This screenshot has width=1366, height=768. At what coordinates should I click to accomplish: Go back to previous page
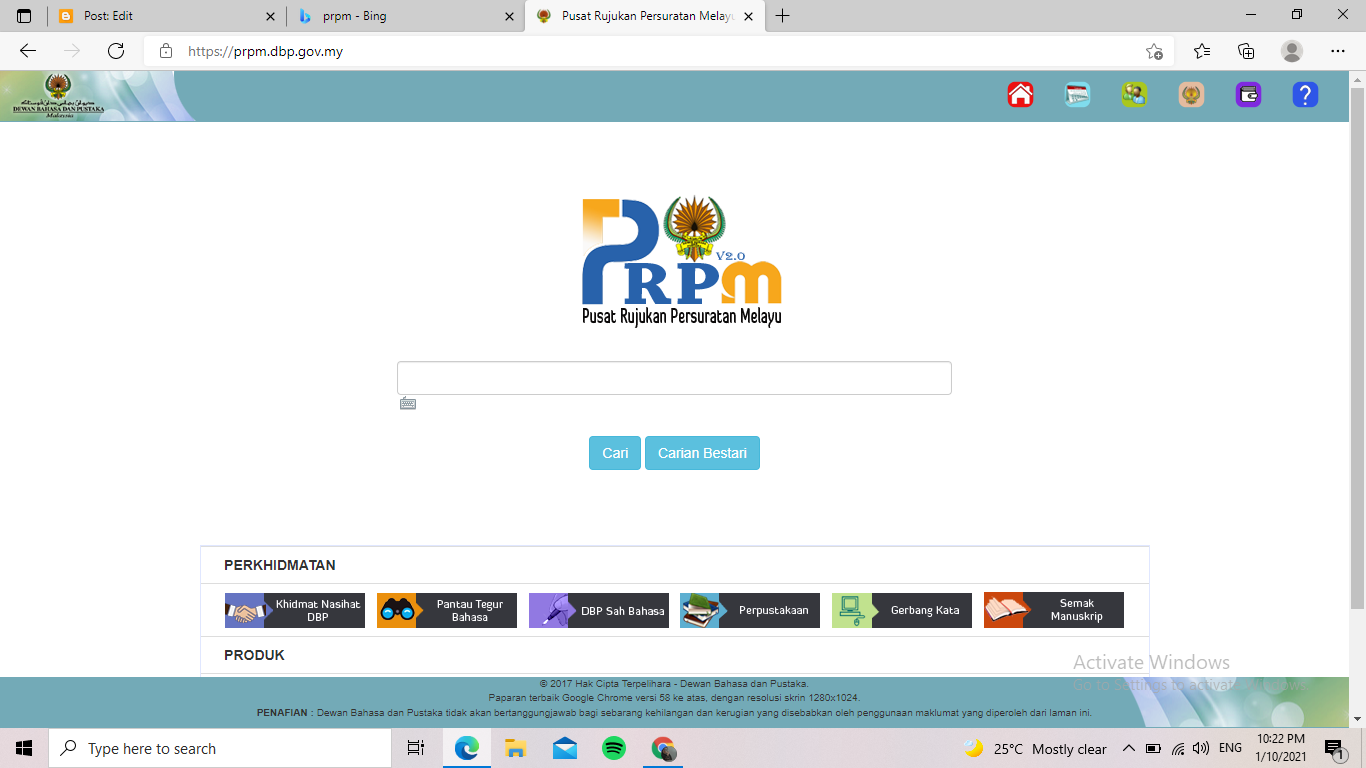pyautogui.click(x=28, y=51)
